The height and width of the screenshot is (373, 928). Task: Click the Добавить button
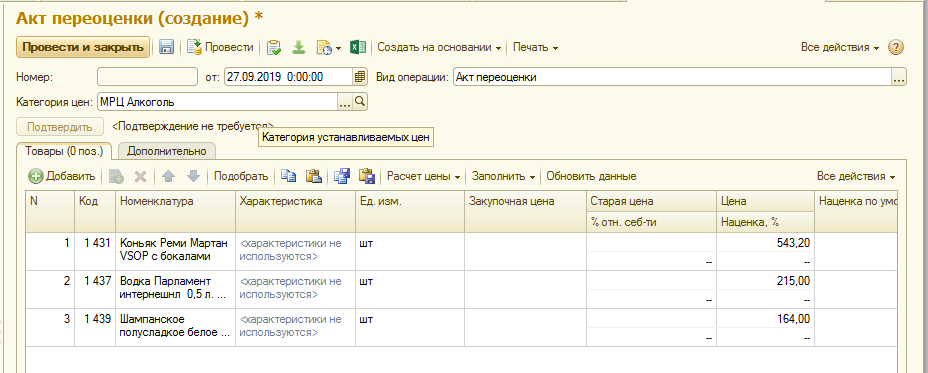(62, 176)
